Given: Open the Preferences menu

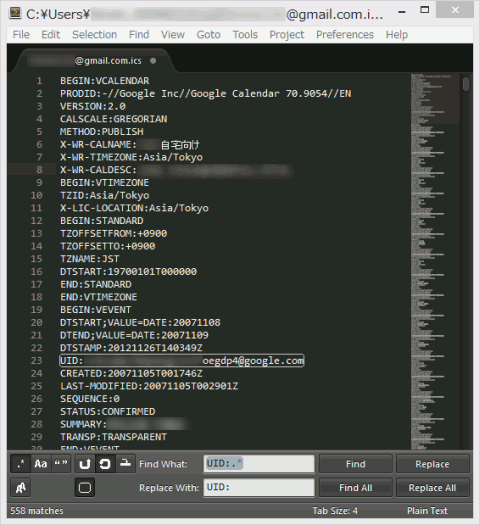Looking at the screenshot, I should 345,34.
